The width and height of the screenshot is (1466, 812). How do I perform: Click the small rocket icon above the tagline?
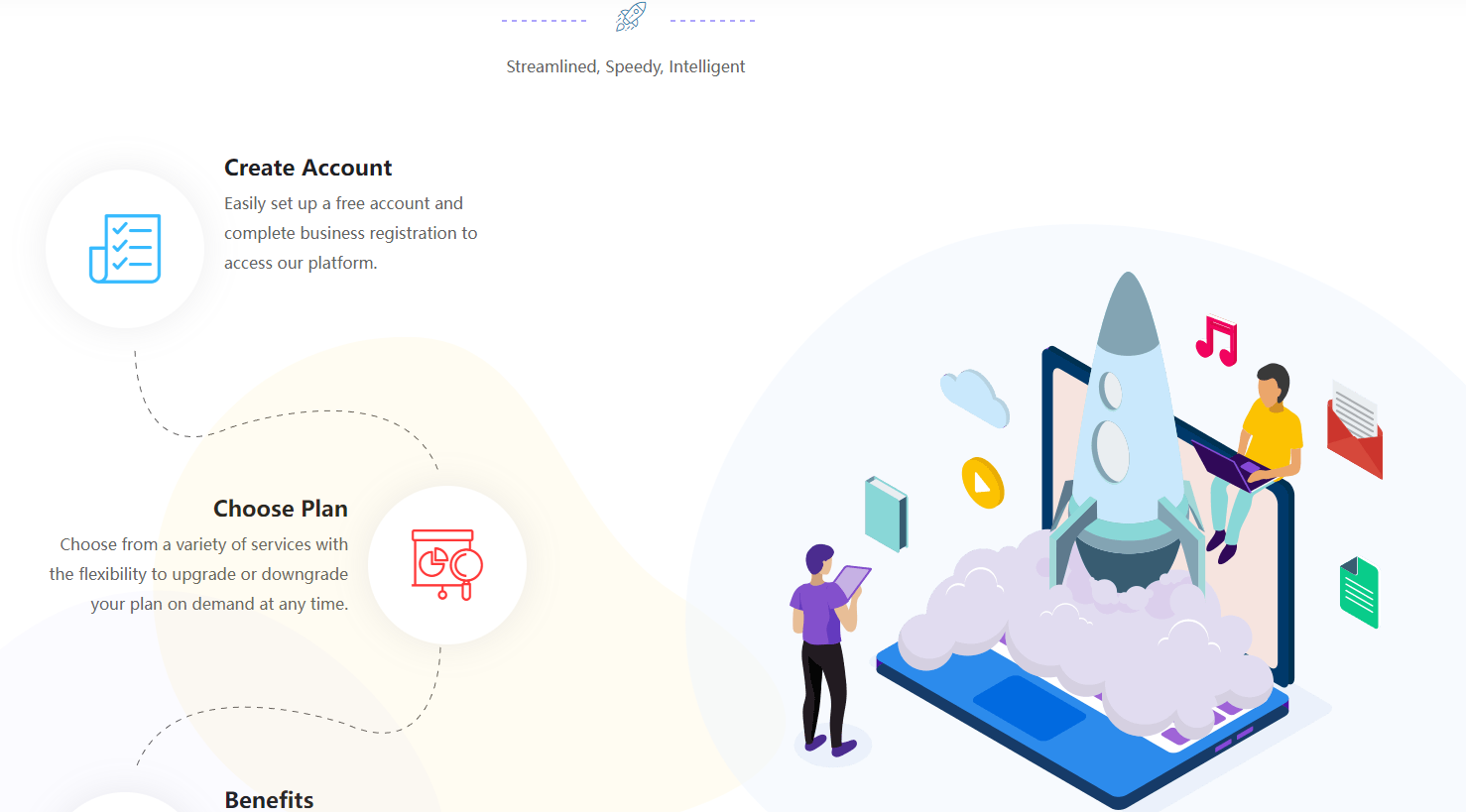(630, 18)
